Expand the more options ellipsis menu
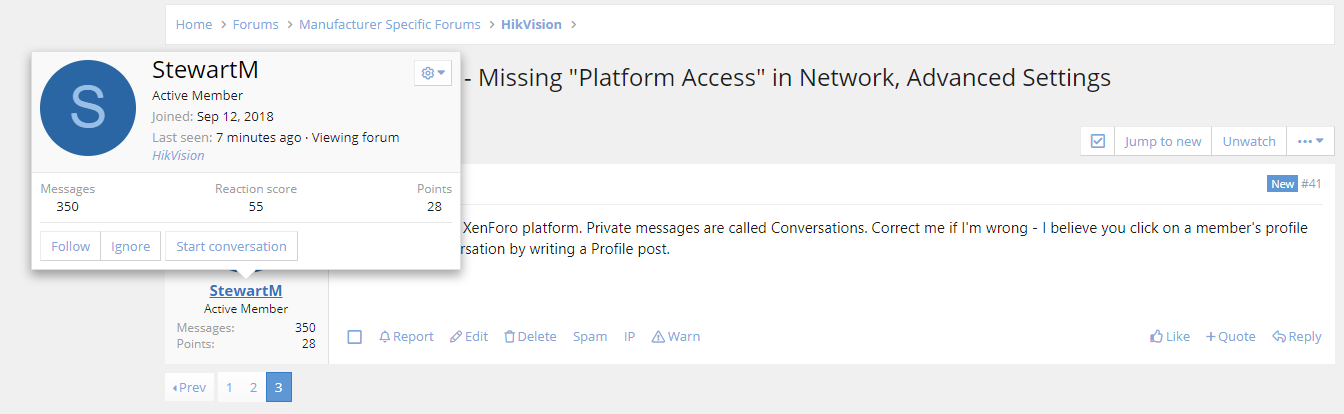Image resolution: width=1344 pixels, height=414 pixels. 1310,141
